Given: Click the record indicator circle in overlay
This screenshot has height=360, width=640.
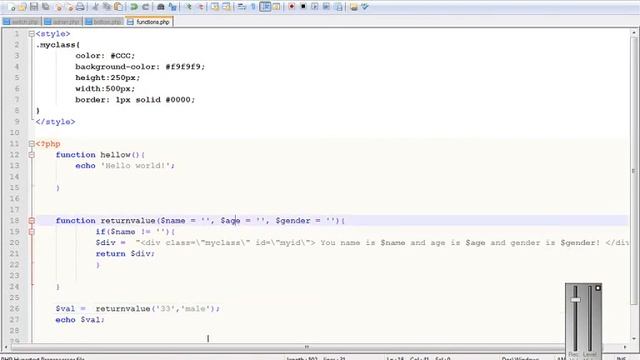Looking at the screenshot, I should tap(598, 288).
